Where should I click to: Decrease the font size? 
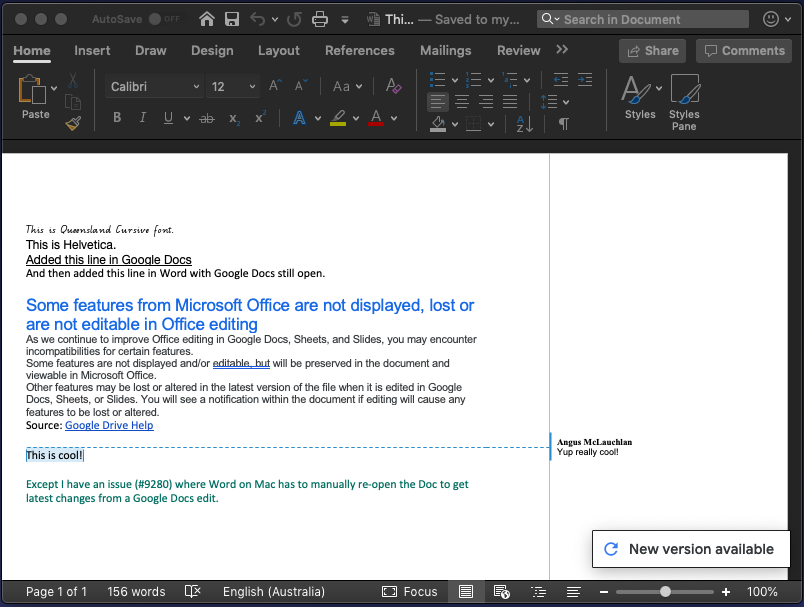click(x=301, y=86)
